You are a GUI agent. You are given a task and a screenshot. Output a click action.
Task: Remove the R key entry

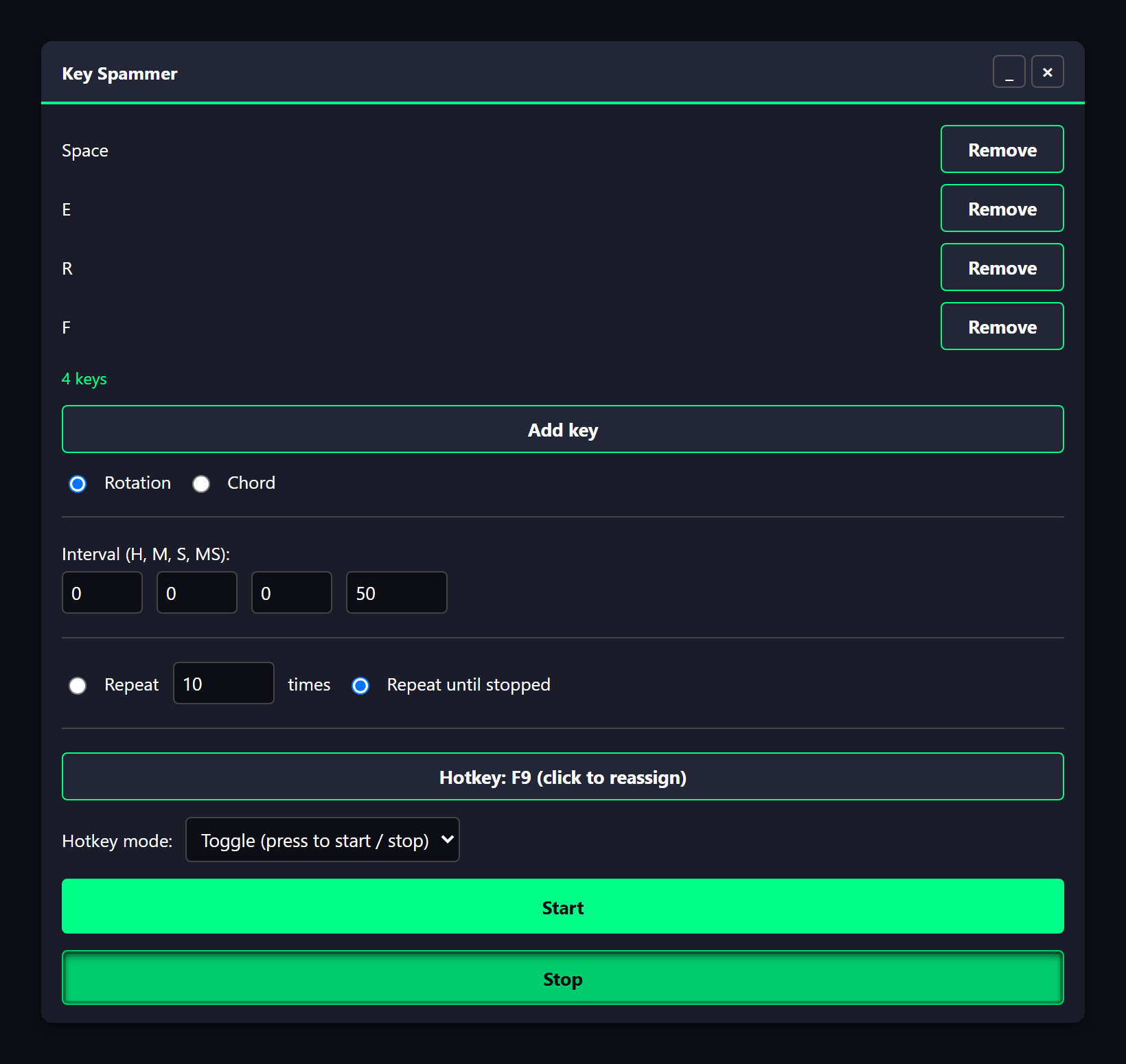point(1002,267)
